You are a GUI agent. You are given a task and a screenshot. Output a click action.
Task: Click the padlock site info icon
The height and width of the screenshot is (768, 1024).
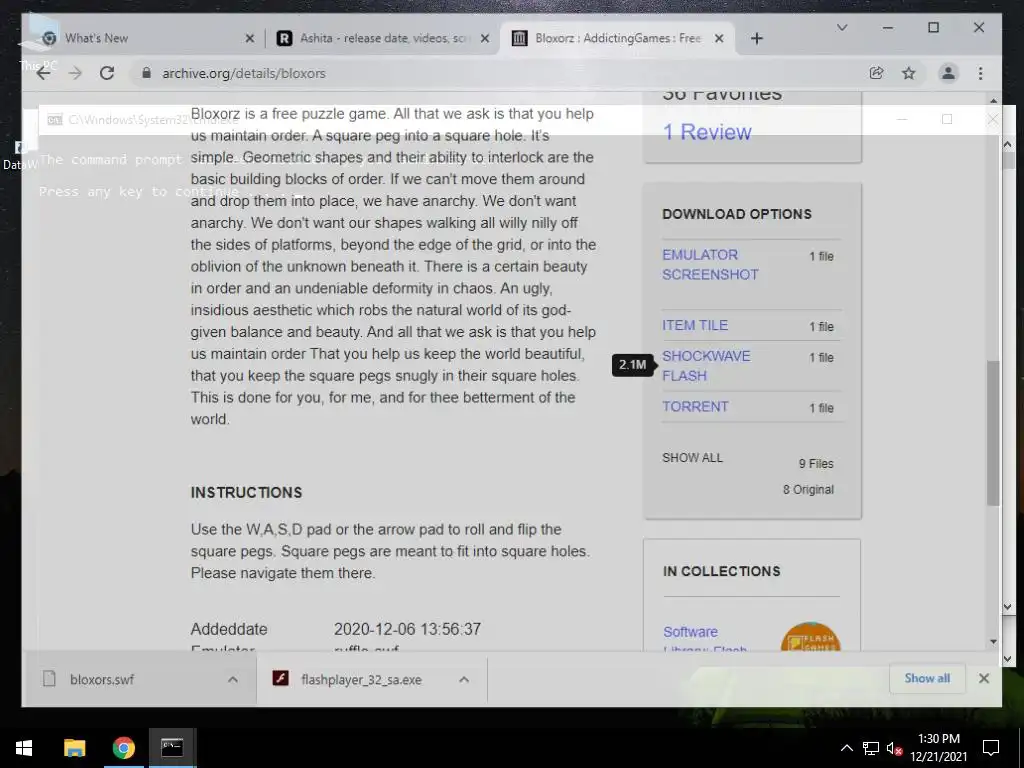click(x=146, y=73)
